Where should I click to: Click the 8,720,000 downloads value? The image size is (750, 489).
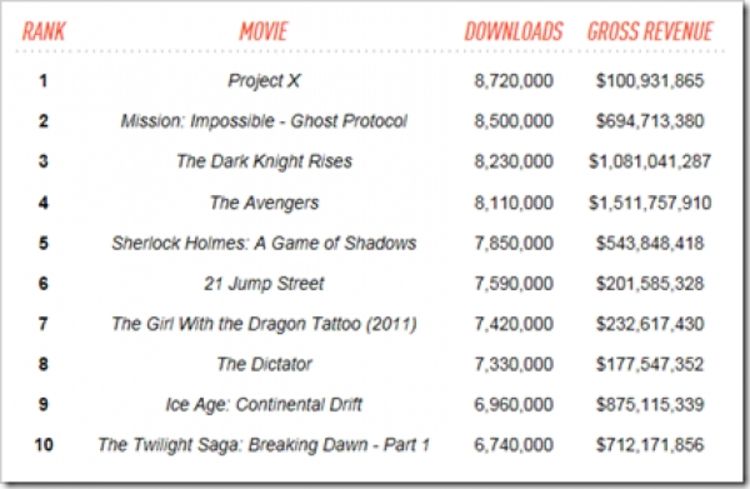[x=514, y=81]
